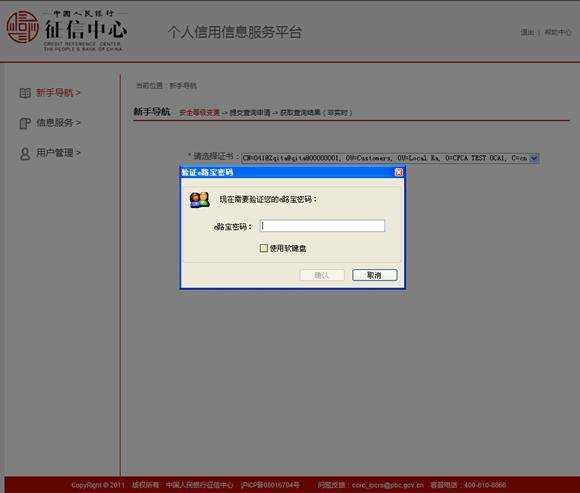Screen dimensions: 580x493
Task: Click the two-users icon in the dialog
Action: point(200,200)
